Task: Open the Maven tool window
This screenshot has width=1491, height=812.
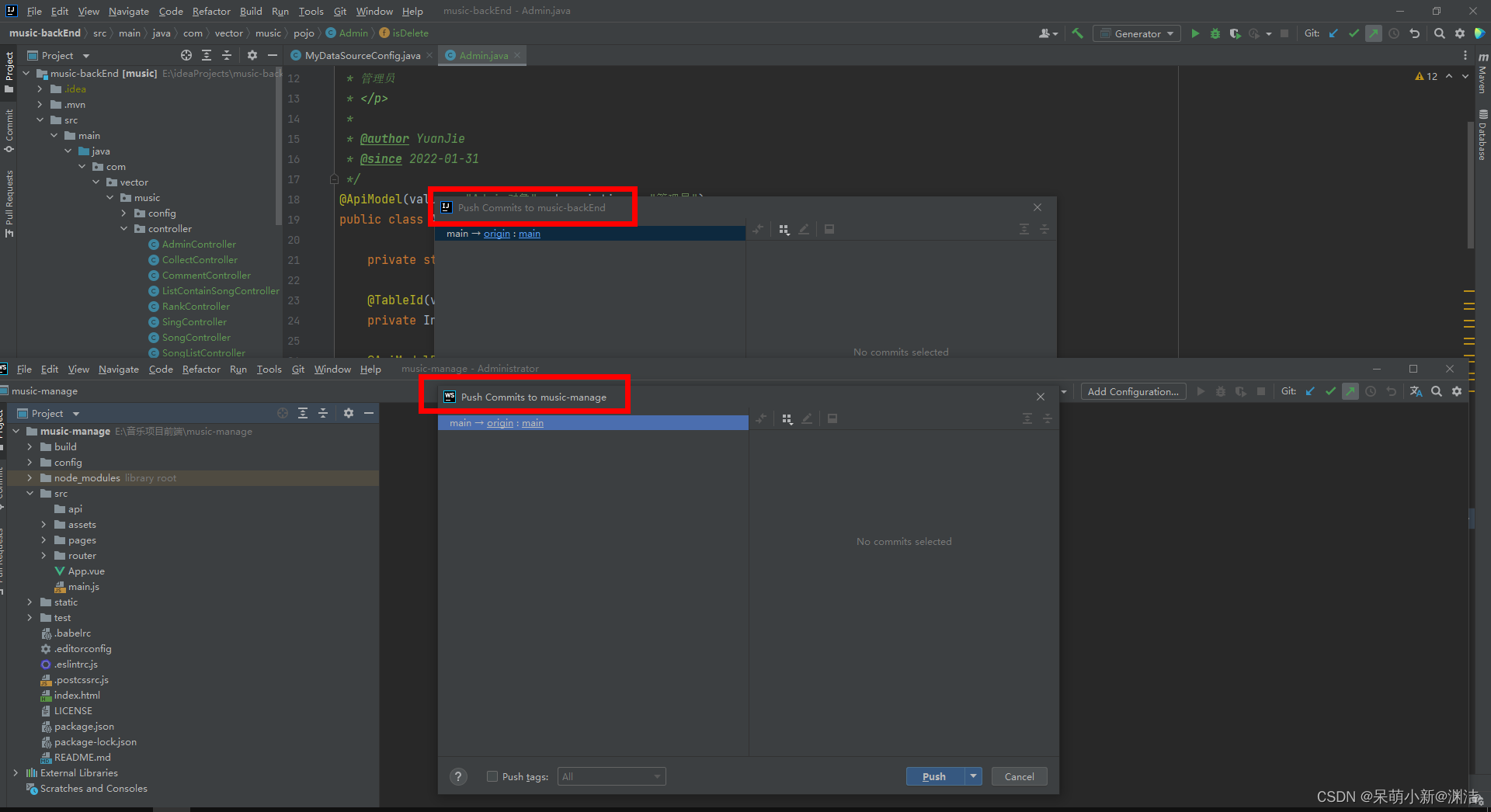Action: click(1482, 73)
